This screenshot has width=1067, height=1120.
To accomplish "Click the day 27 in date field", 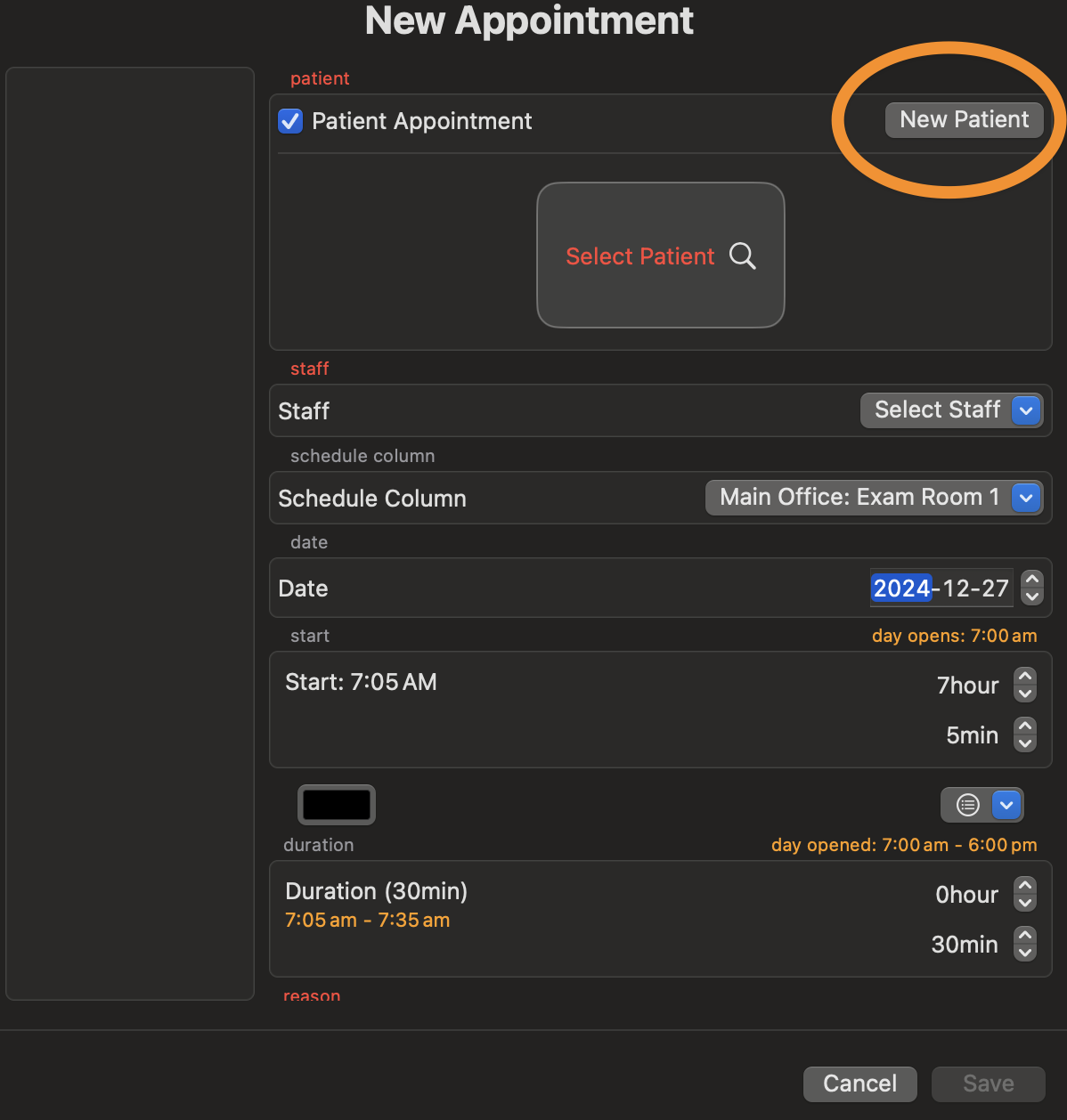I will pos(994,588).
